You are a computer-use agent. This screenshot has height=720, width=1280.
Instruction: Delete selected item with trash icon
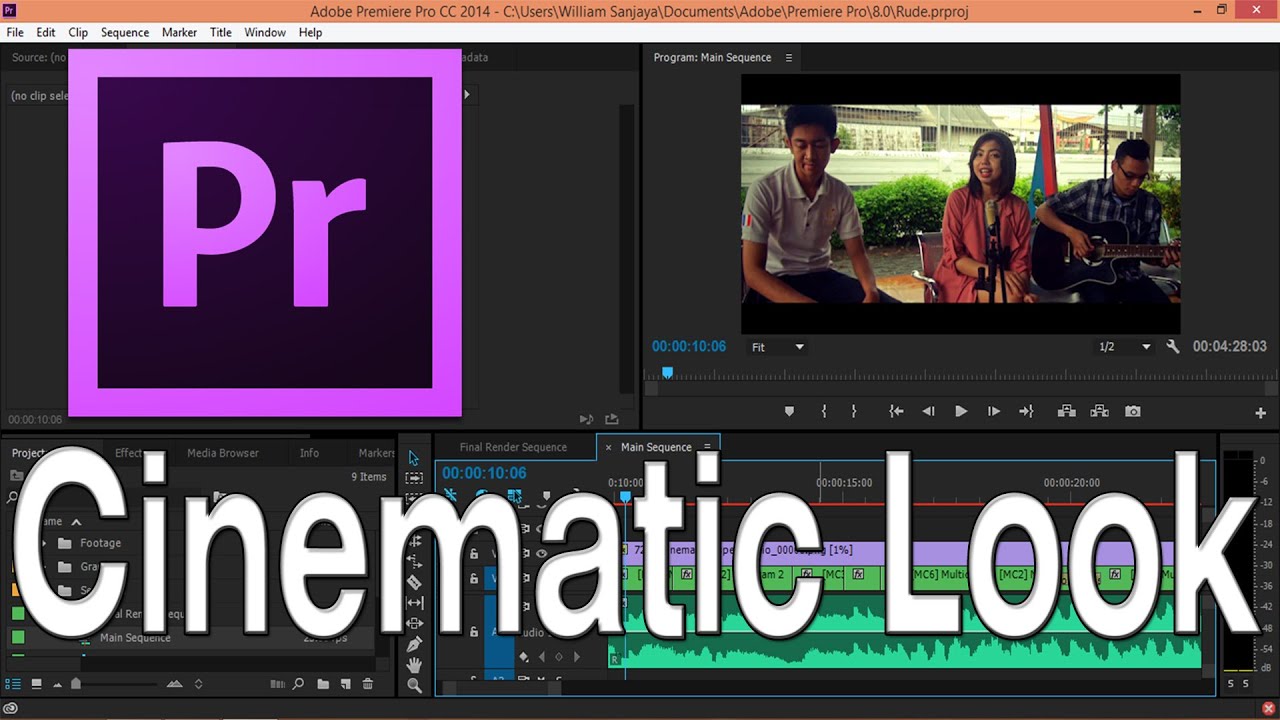(x=367, y=684)
